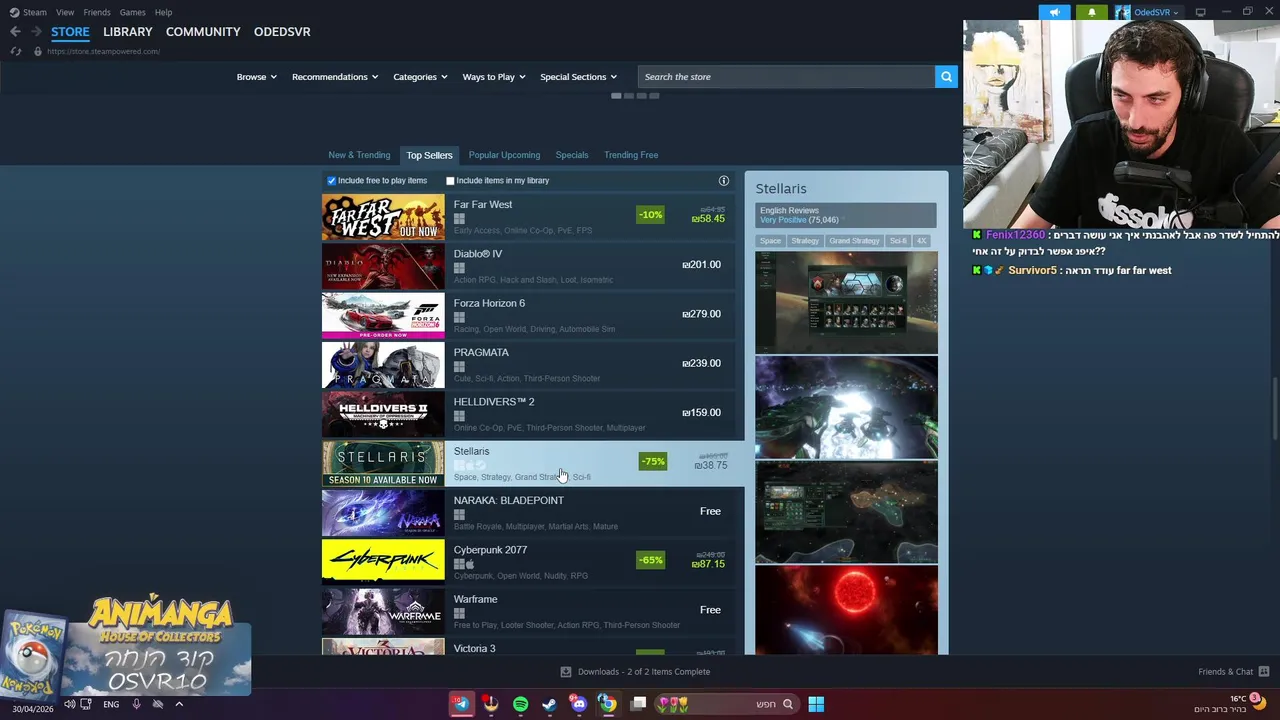Screen dimensions: 1280x720
Task: Open the Help menu
Action: tap(163, 12)
